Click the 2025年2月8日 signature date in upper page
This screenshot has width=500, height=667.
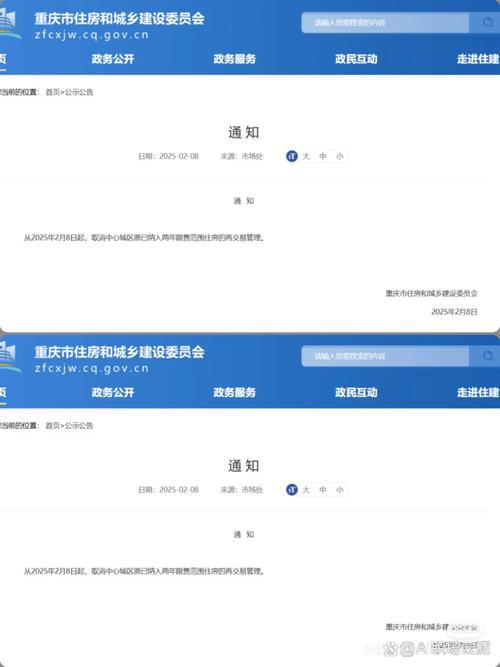454,312
